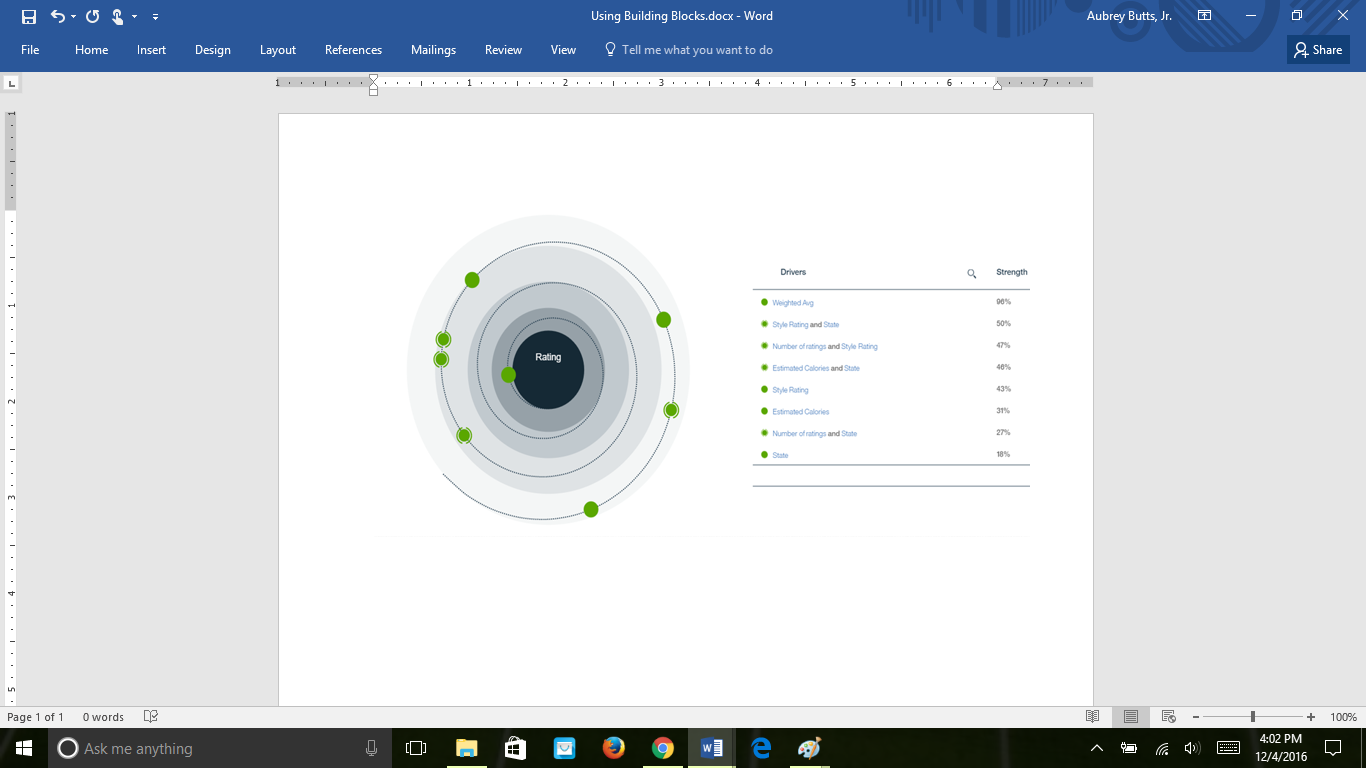Click the 96% strength value
The width and height of the screenshot is (1366, 768).
(1003, 302)
